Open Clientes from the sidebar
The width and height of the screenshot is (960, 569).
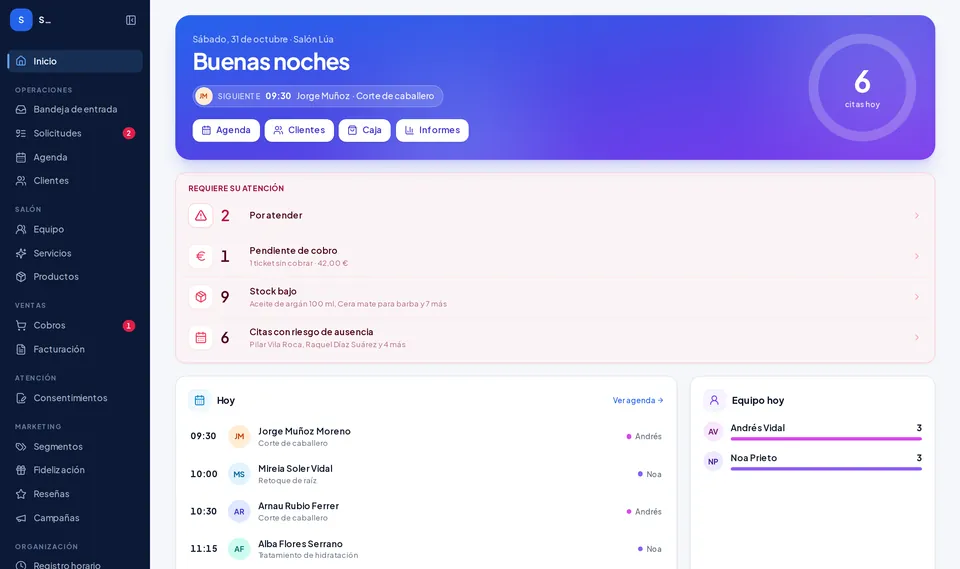[75, 181]
